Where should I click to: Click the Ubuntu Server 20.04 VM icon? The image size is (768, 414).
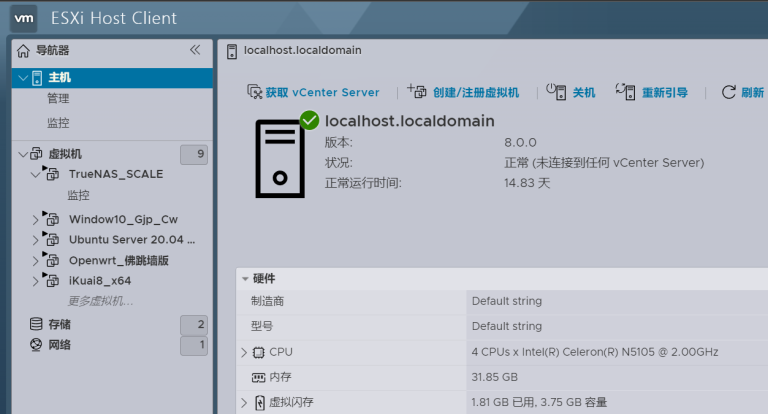pos(51,239)
